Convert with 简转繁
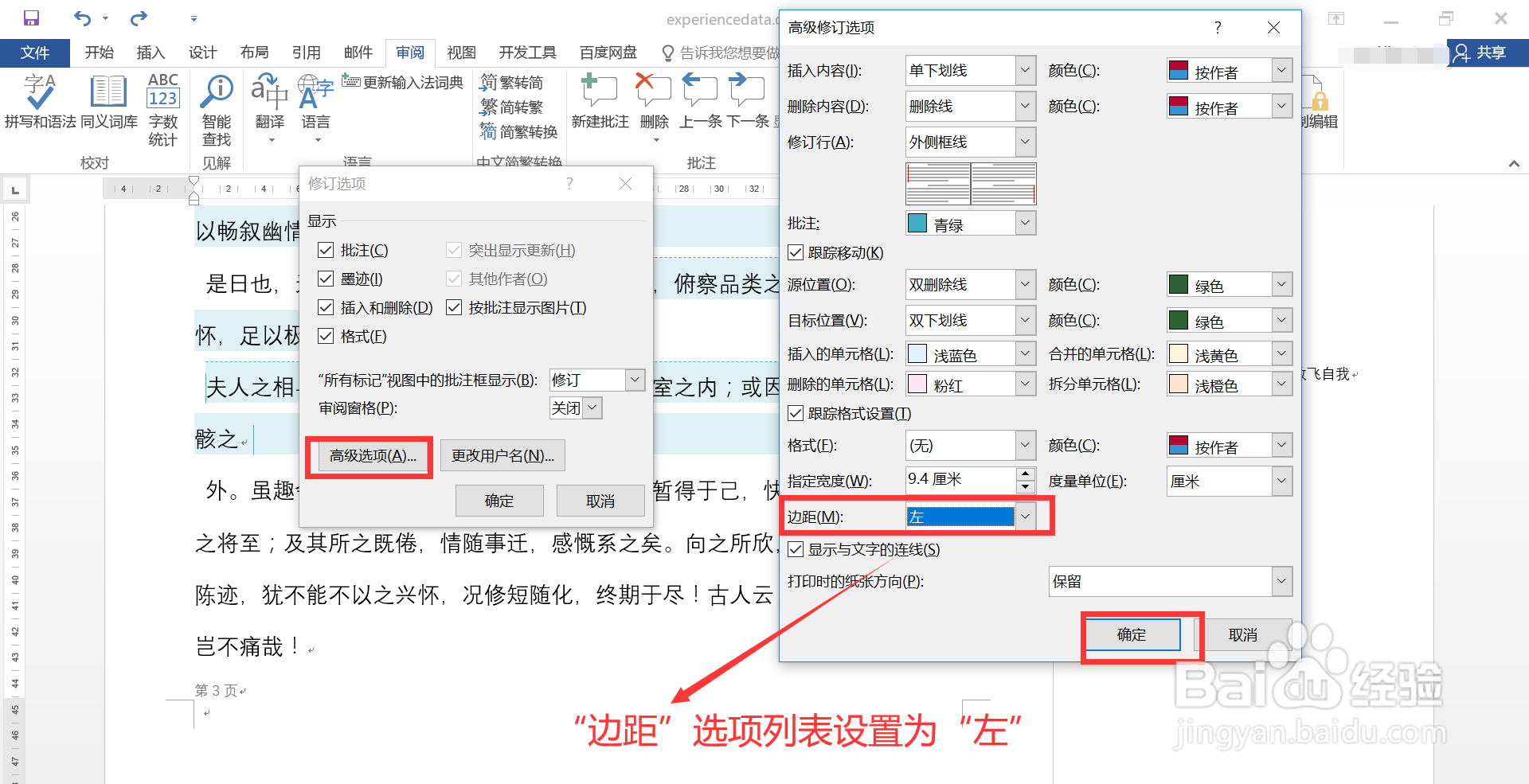The height and width of the screenshot is (784, 1529). pos(511,107)
